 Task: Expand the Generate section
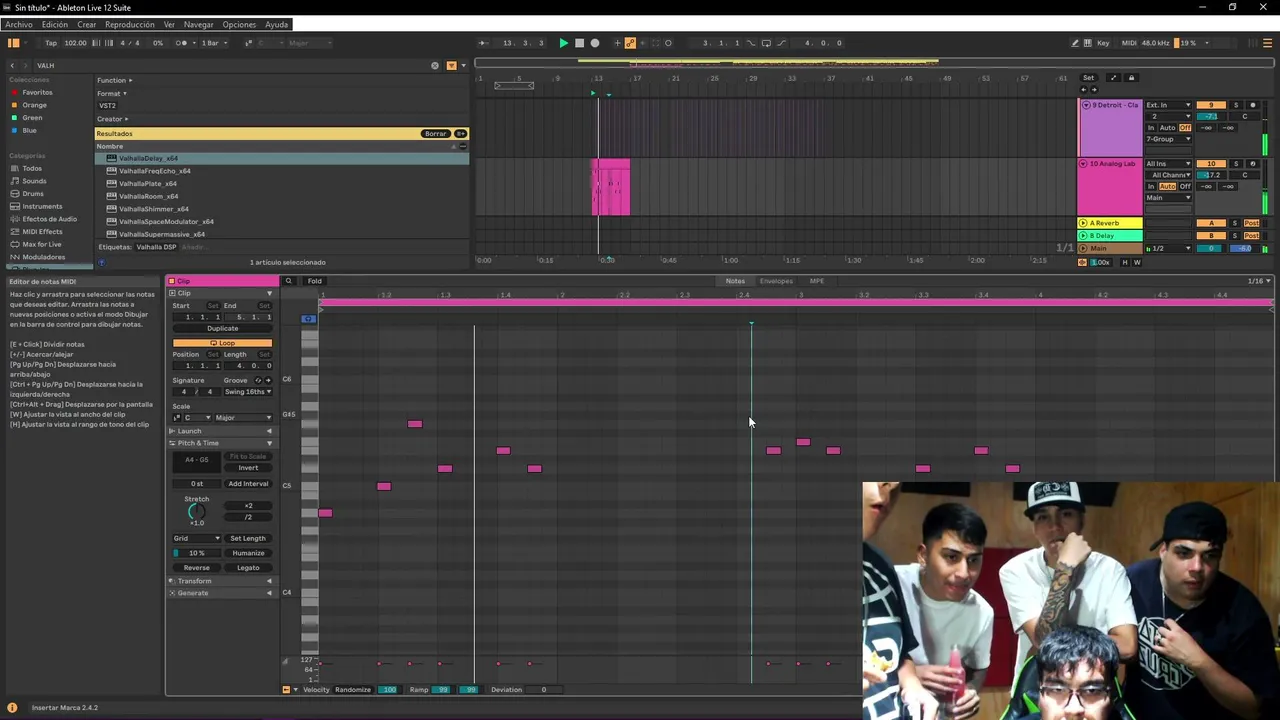pos(221,593)
